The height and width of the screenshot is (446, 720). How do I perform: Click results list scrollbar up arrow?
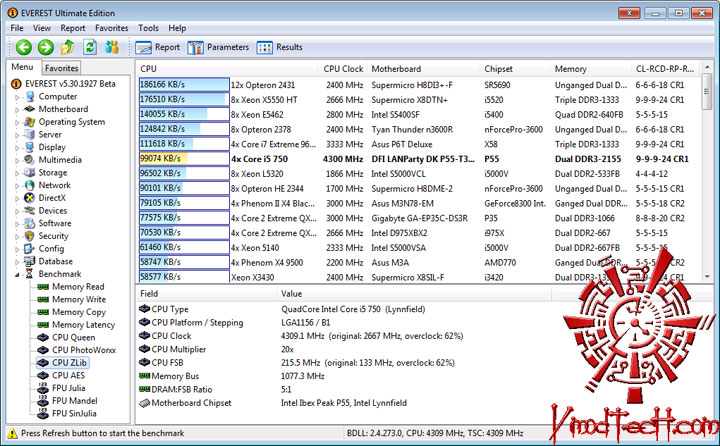pos(707,67)
